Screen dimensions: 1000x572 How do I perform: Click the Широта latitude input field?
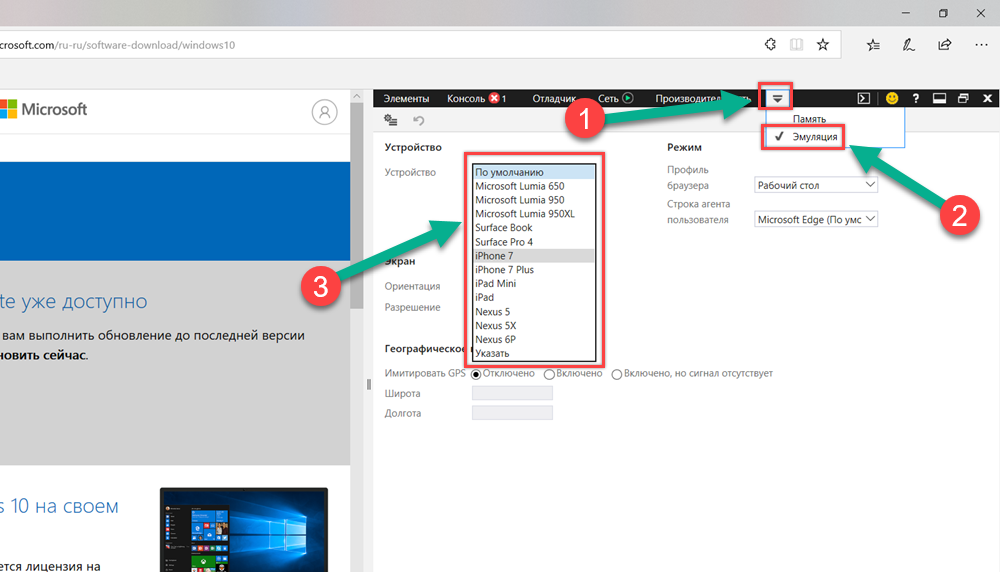coord(512,393)
